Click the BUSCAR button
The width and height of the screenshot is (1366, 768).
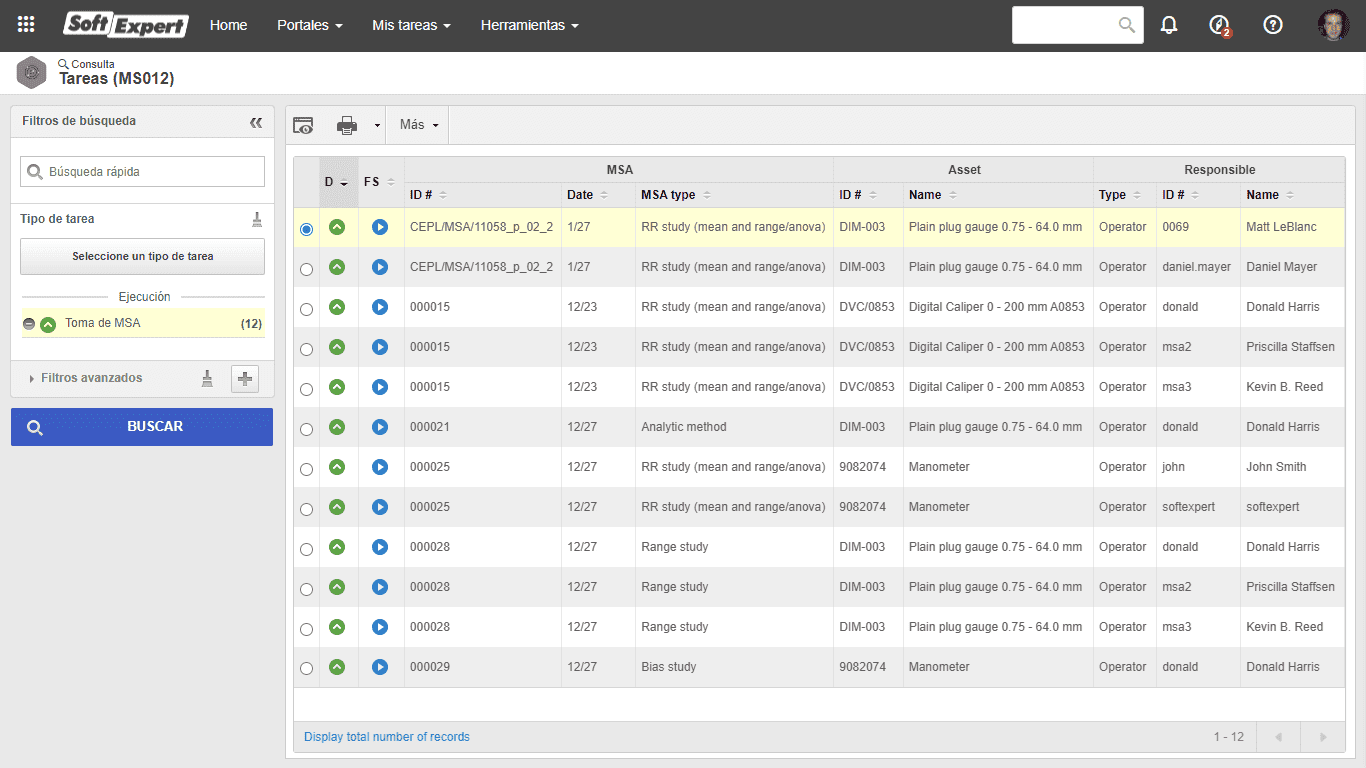pyautogui.click(x=142, y=427)
